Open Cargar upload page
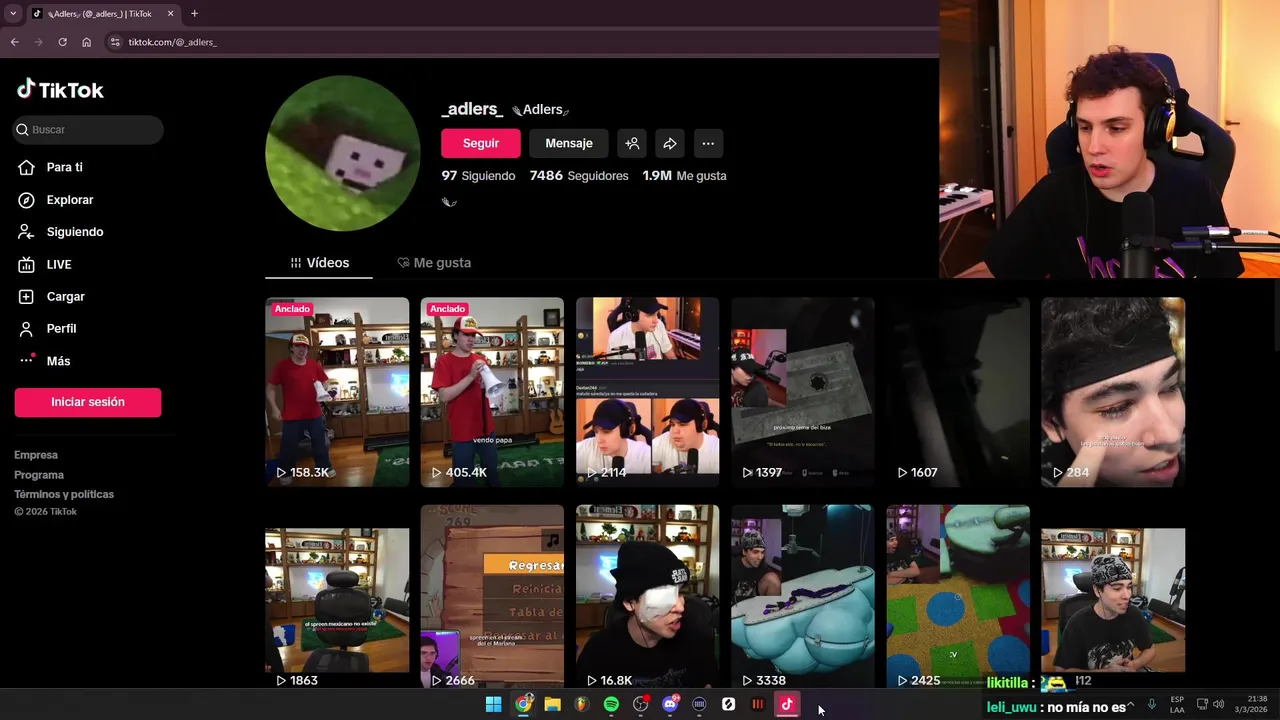Screen dimensions: 1280x720 (x=65, y=296)
